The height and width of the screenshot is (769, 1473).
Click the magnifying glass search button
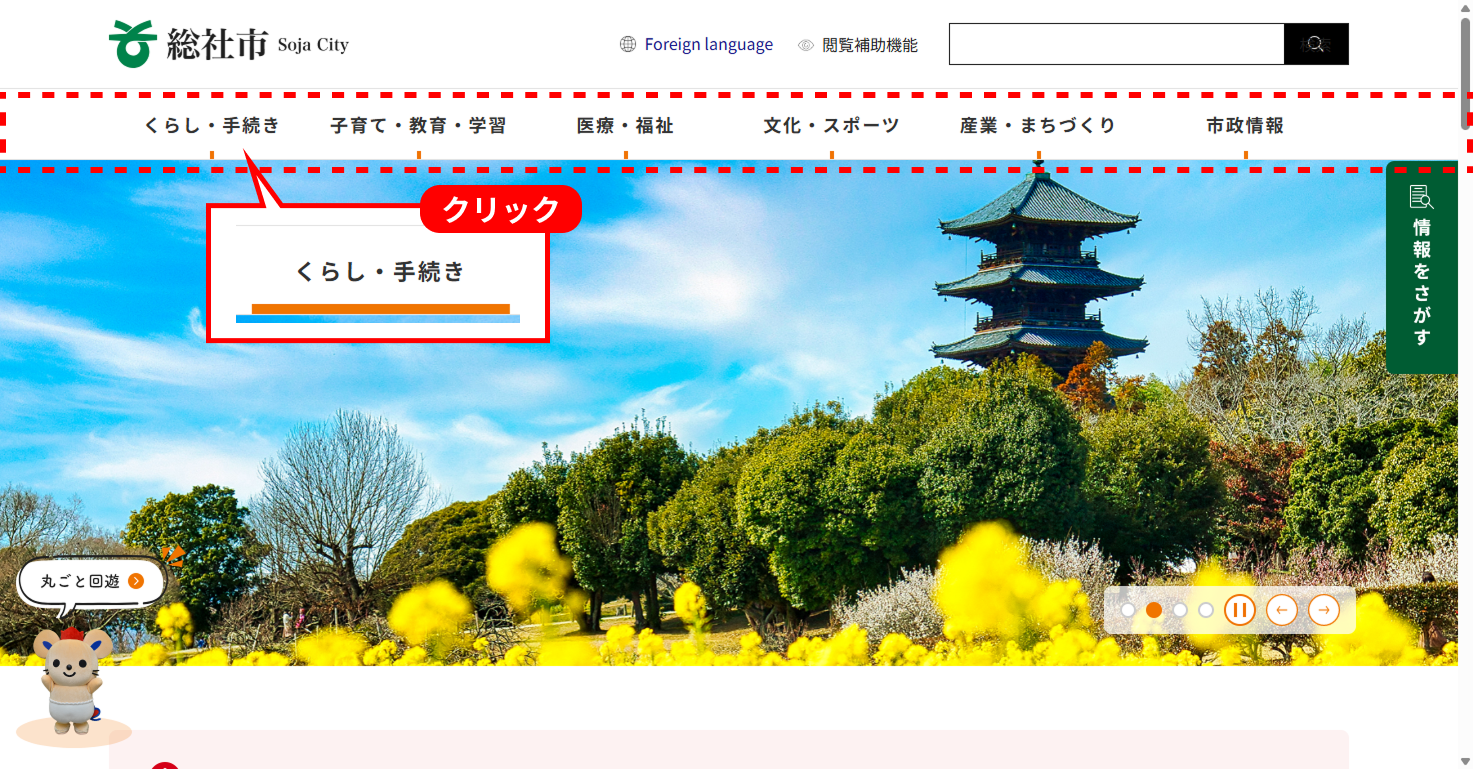[1315, 44]
